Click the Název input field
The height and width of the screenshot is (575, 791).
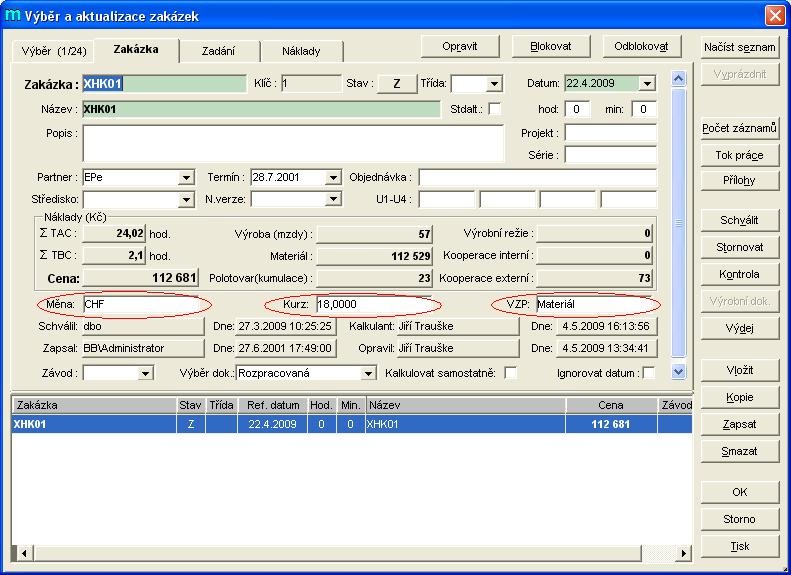261,109
